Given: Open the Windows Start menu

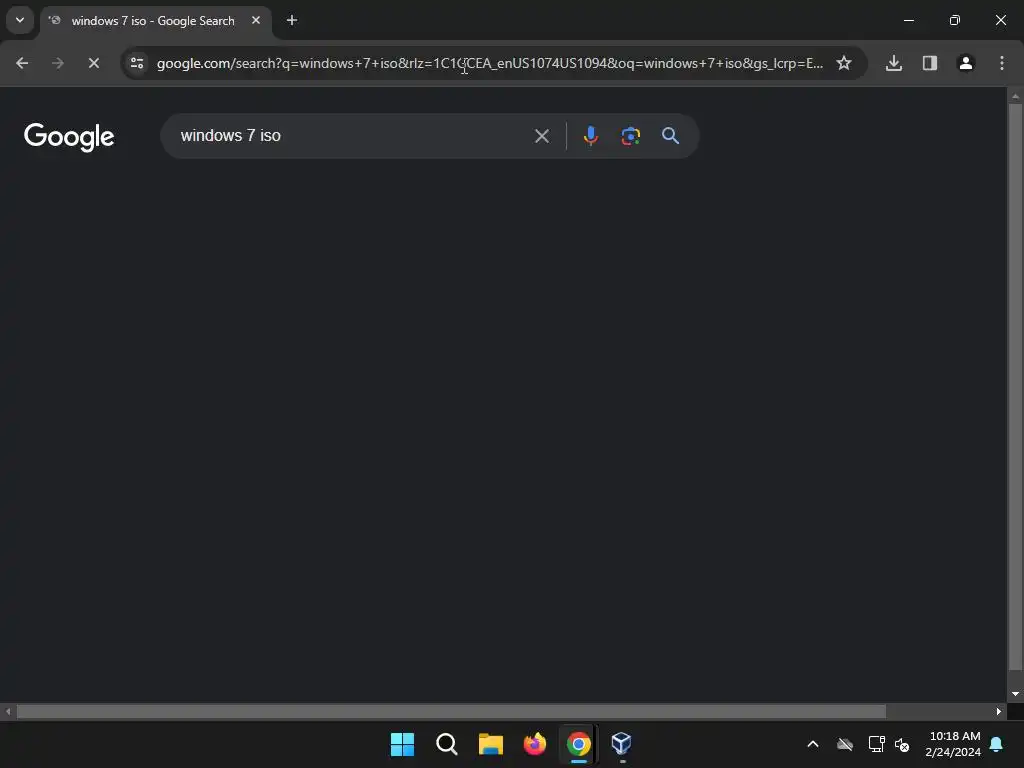Looking at the screenshot, I should 402,744.
